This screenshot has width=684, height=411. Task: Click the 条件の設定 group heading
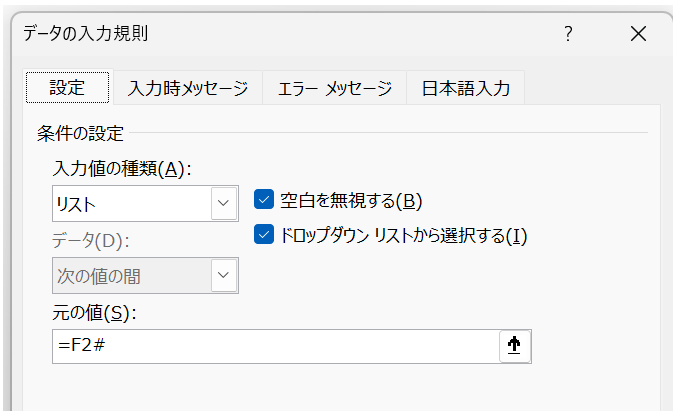coord(80,134)
